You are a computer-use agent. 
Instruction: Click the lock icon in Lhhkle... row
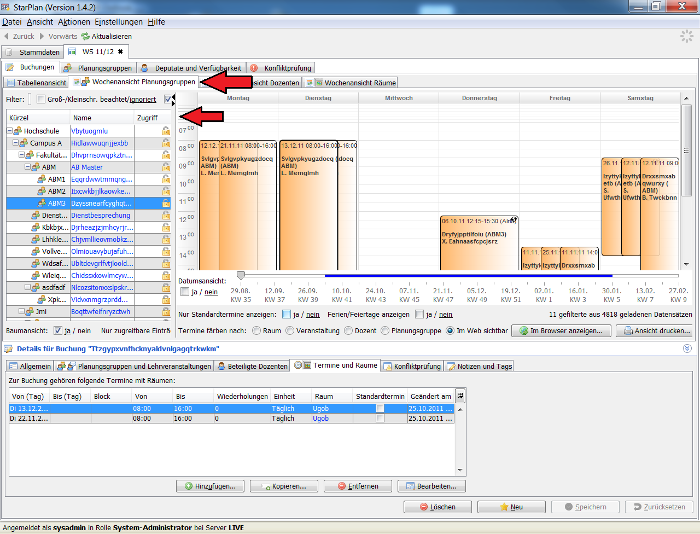(x=166, y=239)
